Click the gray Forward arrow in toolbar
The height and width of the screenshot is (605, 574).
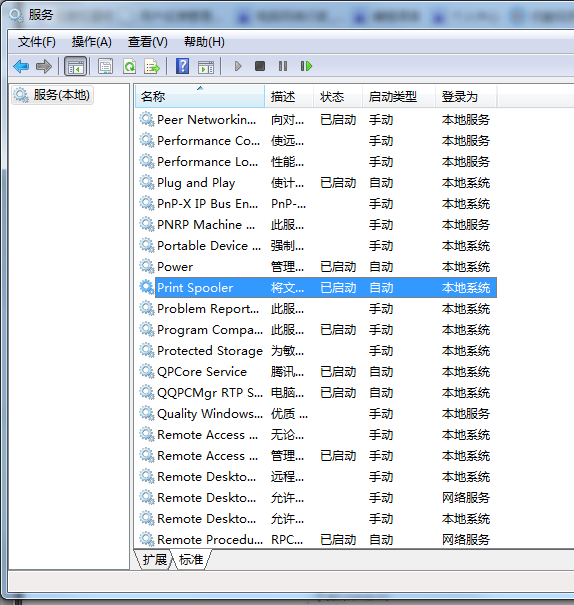(x=44, y=66)
